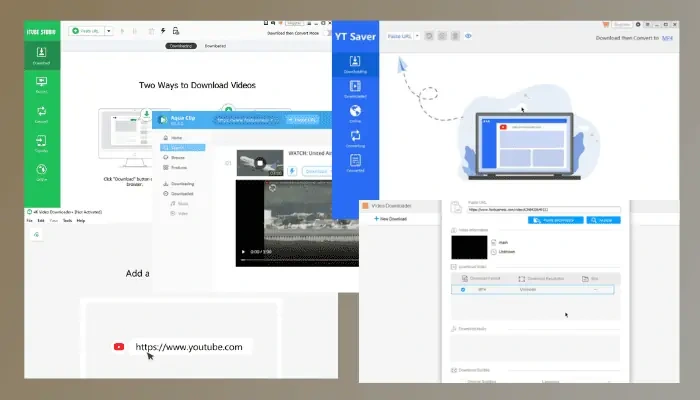Click the red YouTube logo beside the URL
The height and width of the screenshot is (400, 700).
(119, 347)
